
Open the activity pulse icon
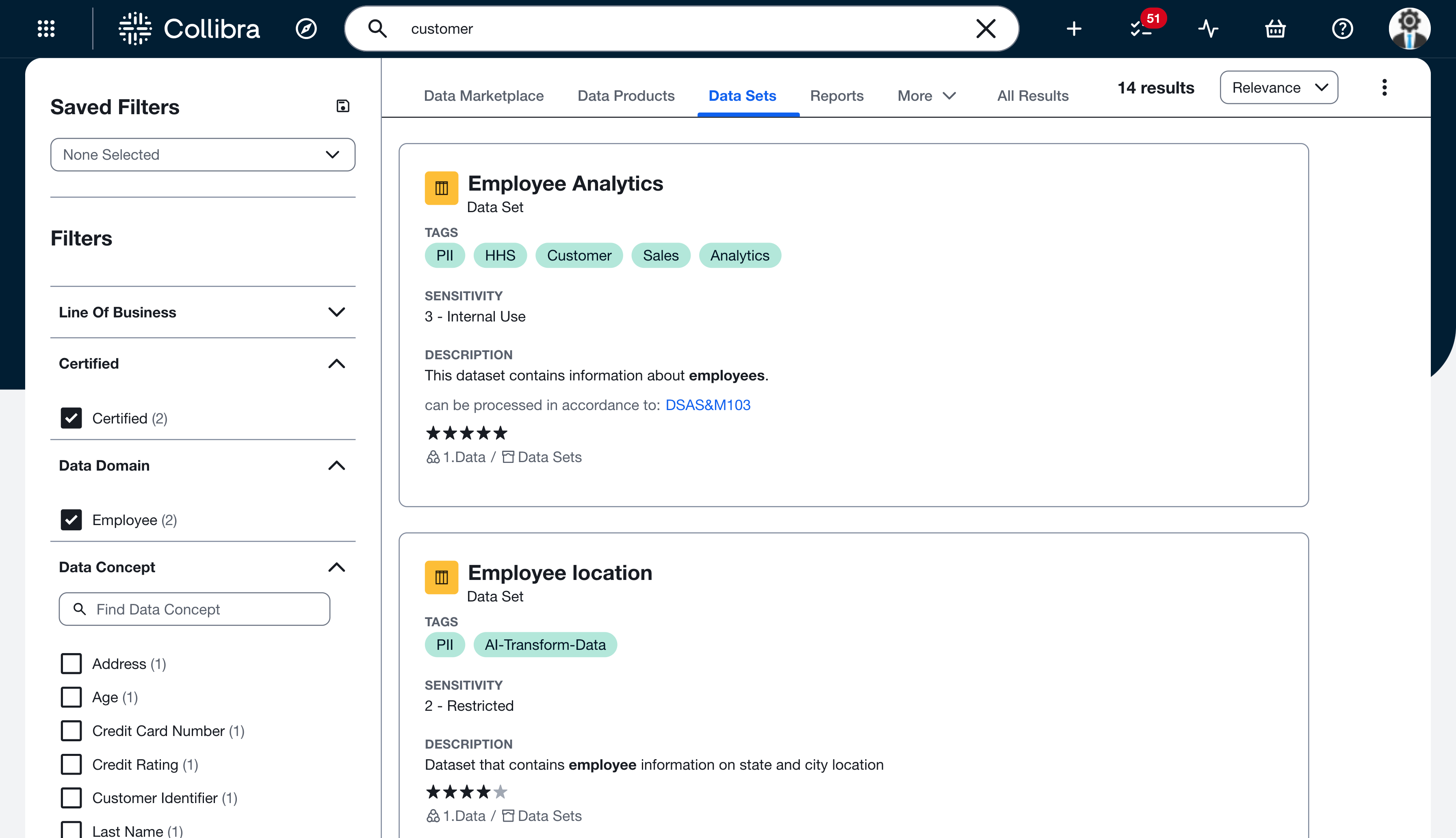(x=1208, y=28)
